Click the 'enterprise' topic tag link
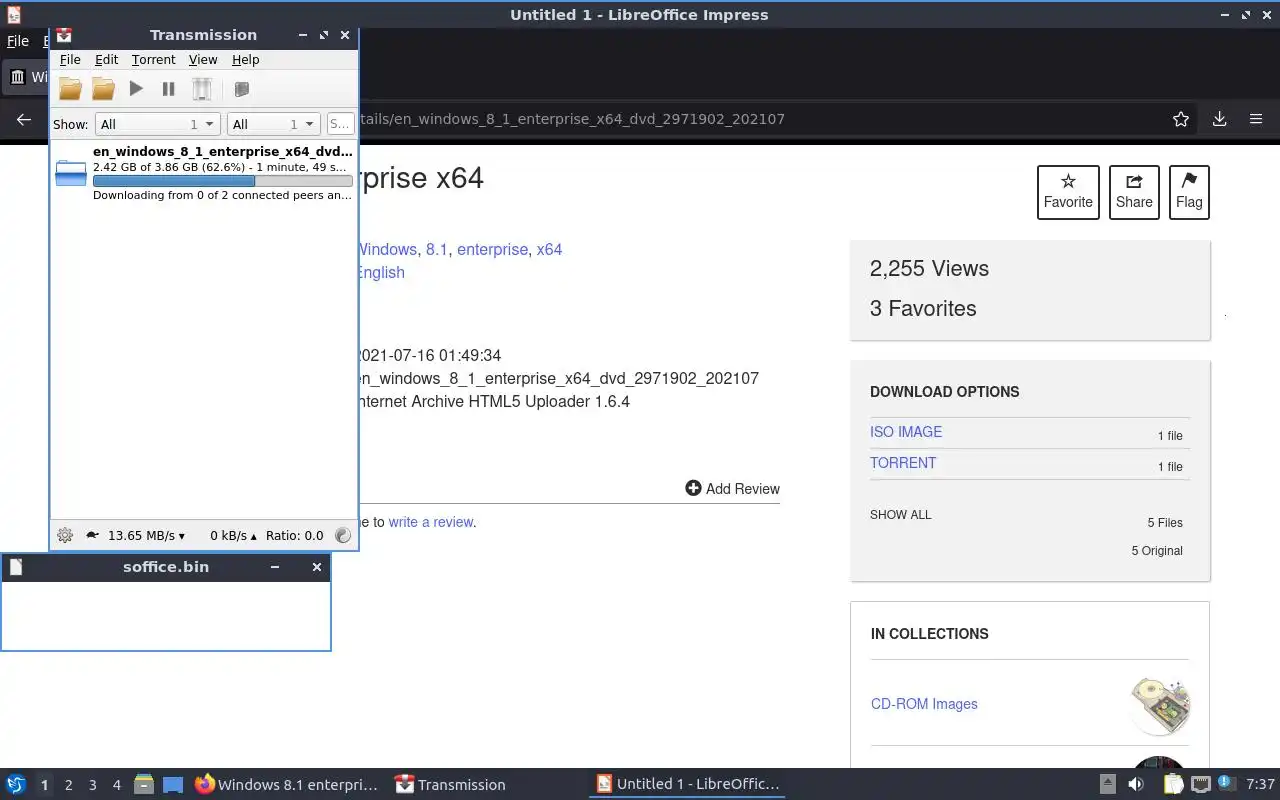1280x800 pixels. pos(492,249)
